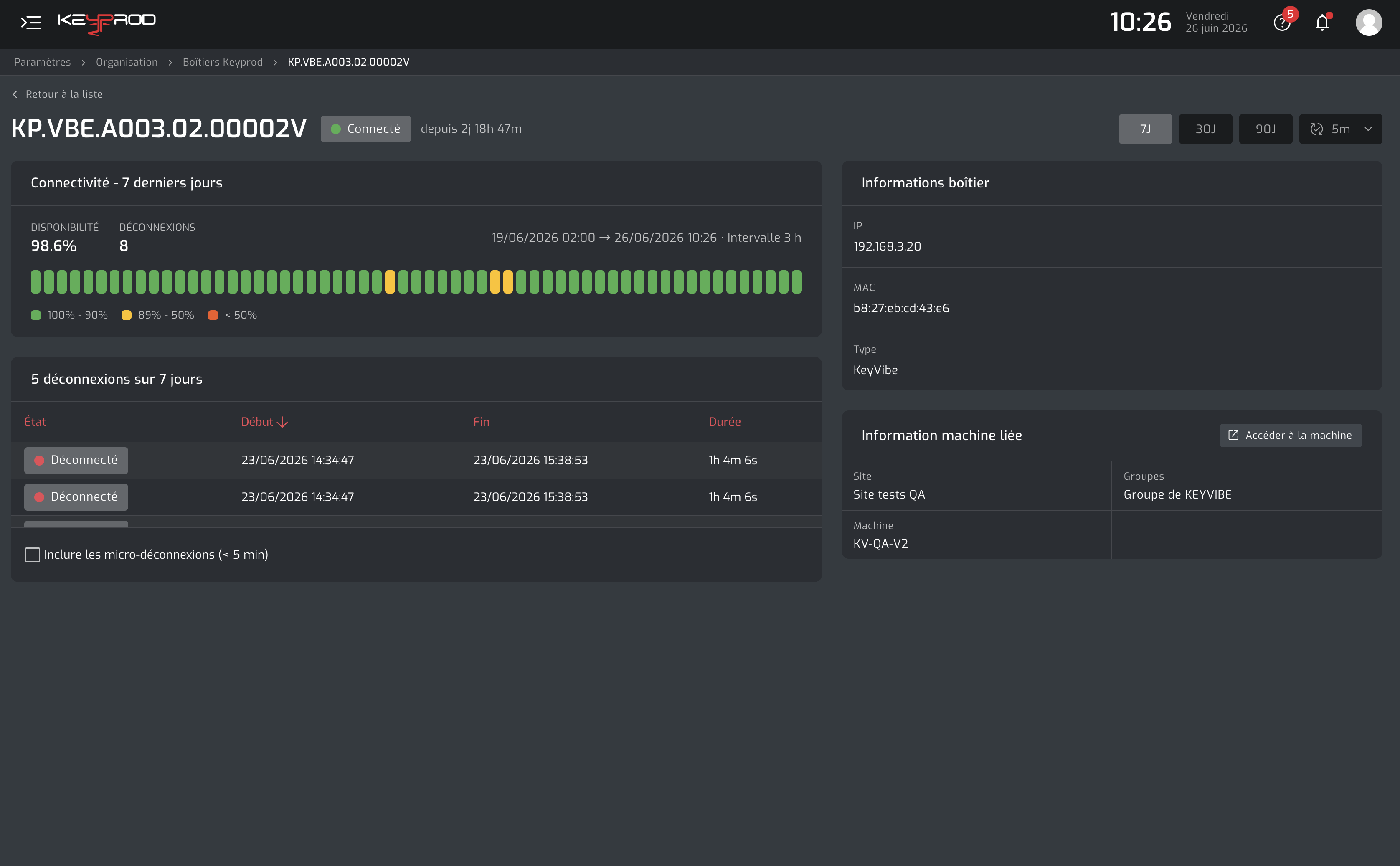Screen dimensions: 1400x866
Task: Click the date Vendredi 26 juin 2026
Action: 1216,22
